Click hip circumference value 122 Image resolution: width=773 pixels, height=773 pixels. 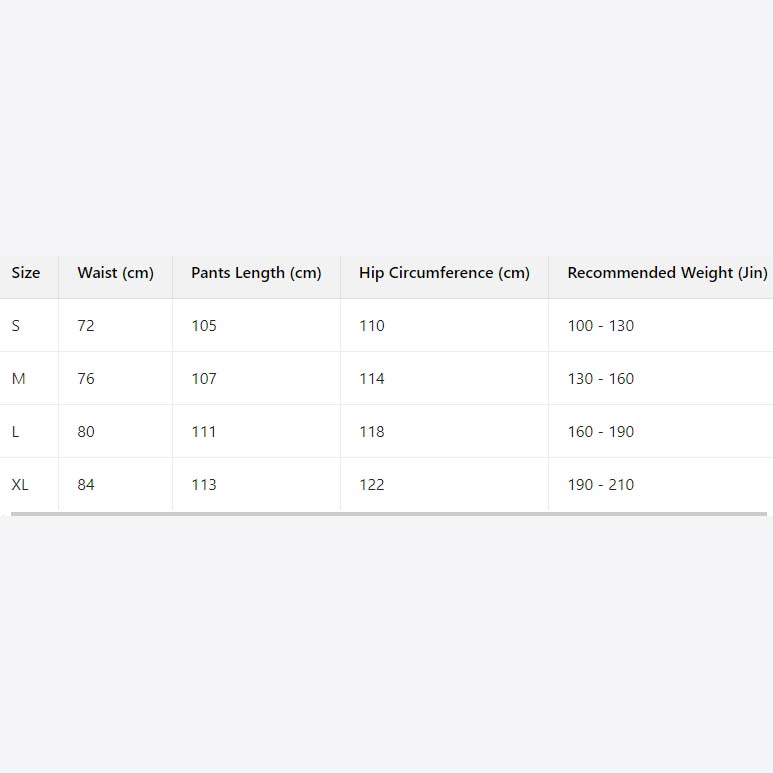[372, 485]
